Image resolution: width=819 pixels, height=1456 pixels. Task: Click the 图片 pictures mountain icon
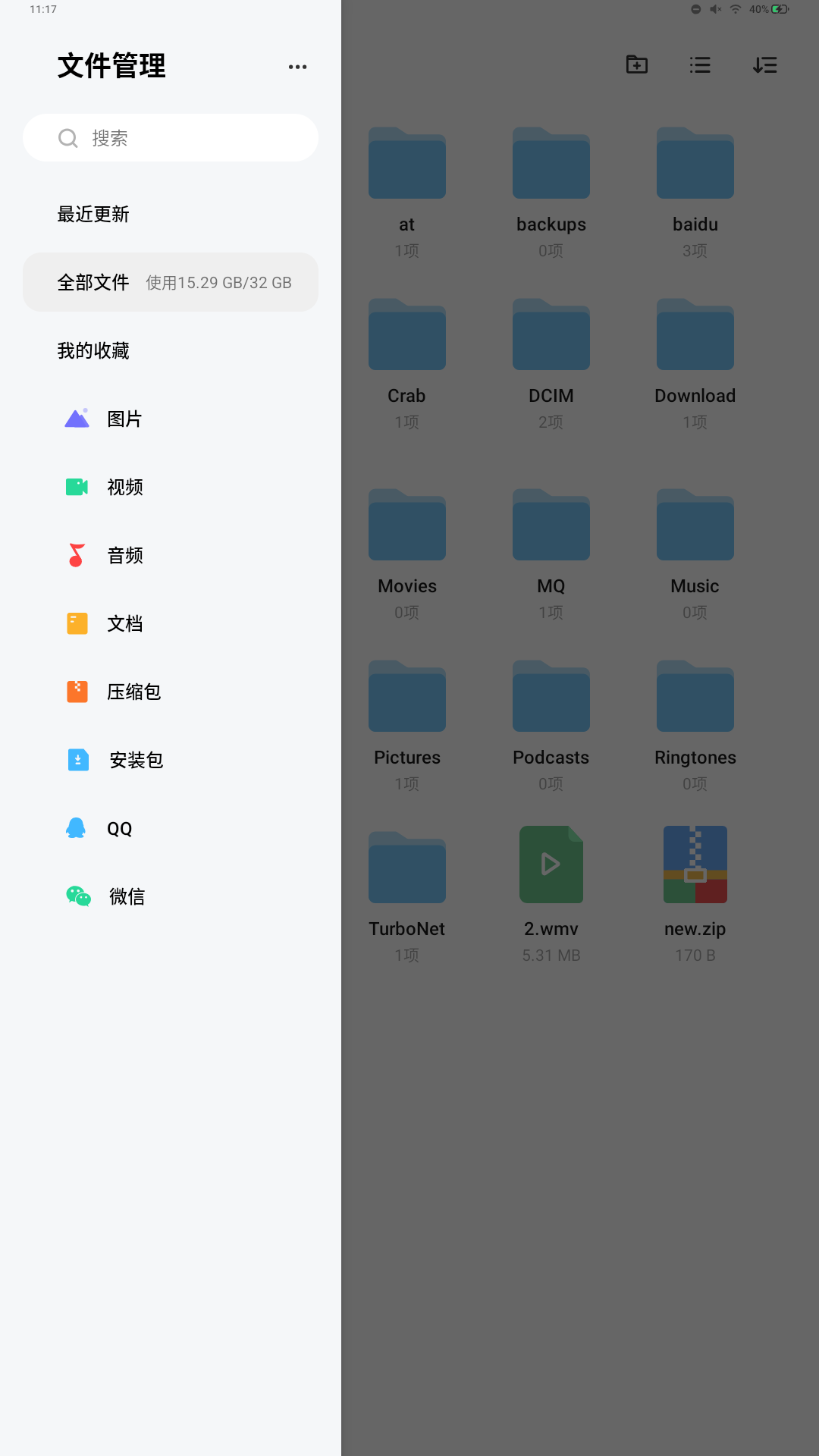coord(77,418)
